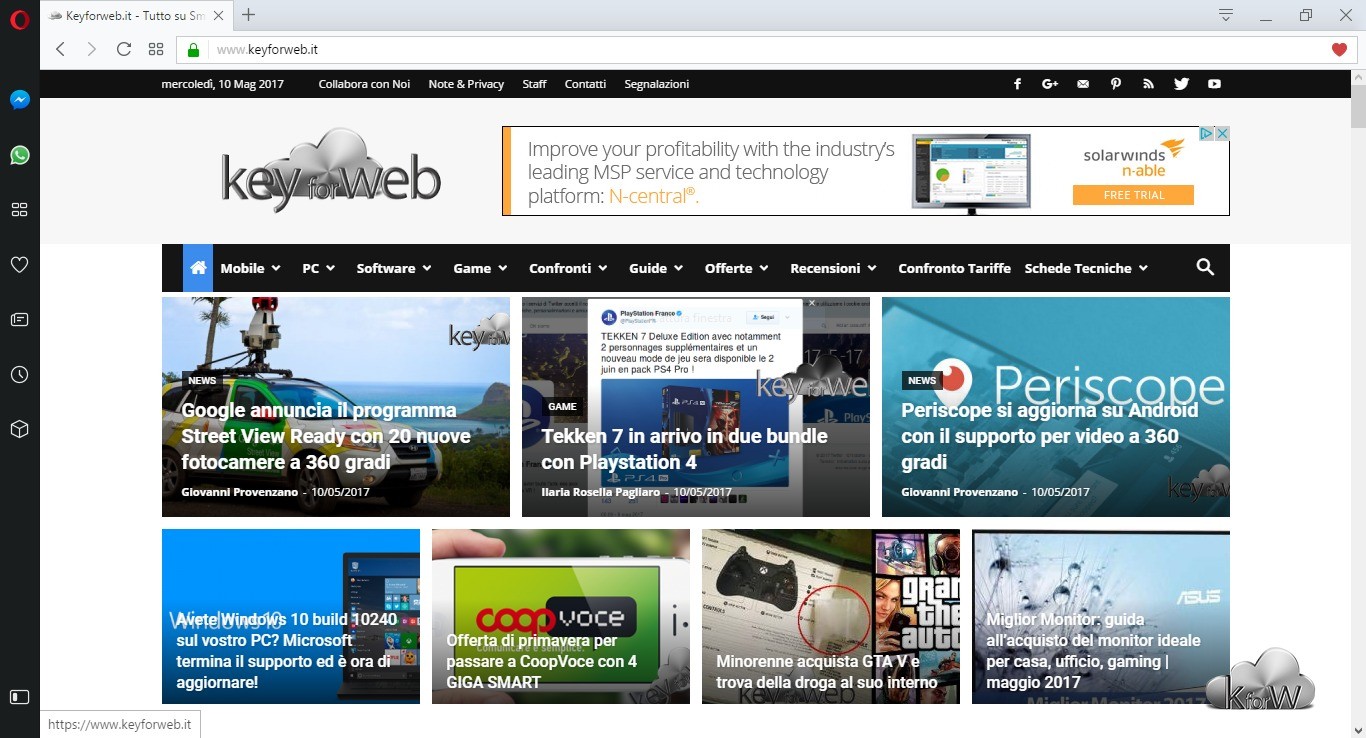Bookmark page with the address bar heart
The height and width of the screenshot is (738, 1366).
coord(1339,49)
